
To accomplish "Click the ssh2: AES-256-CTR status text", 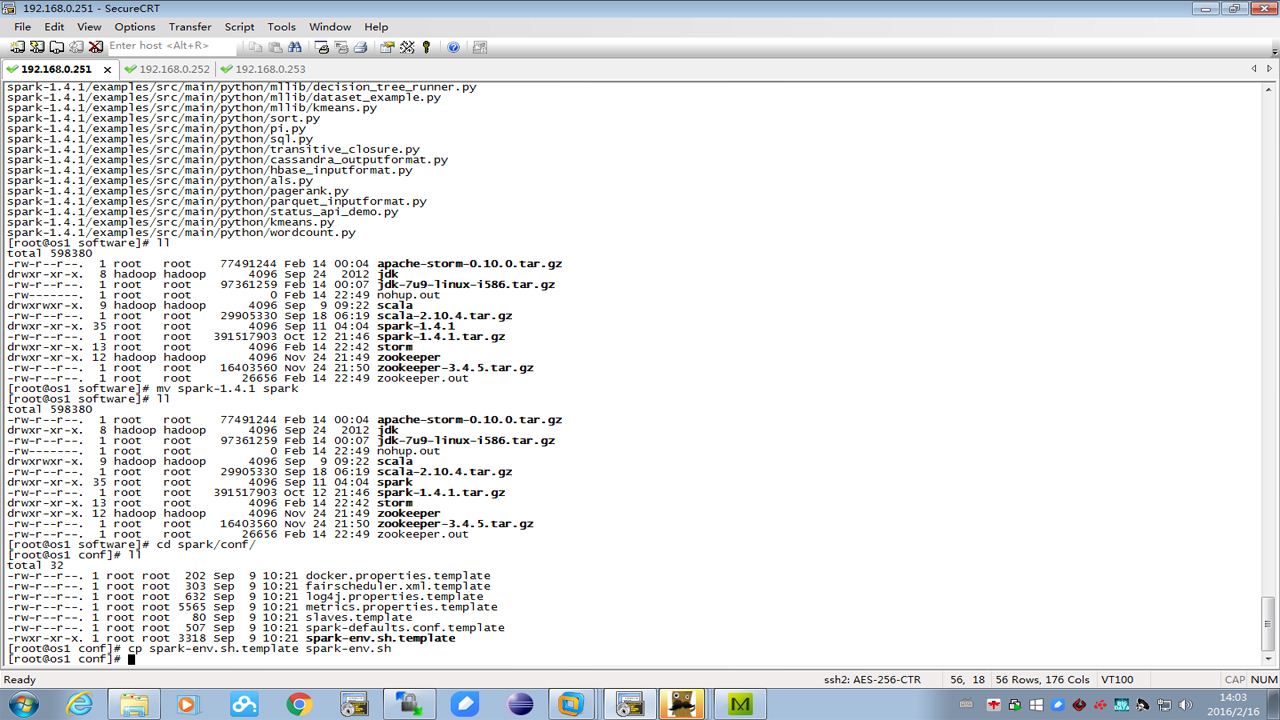I will click(x=872, y=680).
